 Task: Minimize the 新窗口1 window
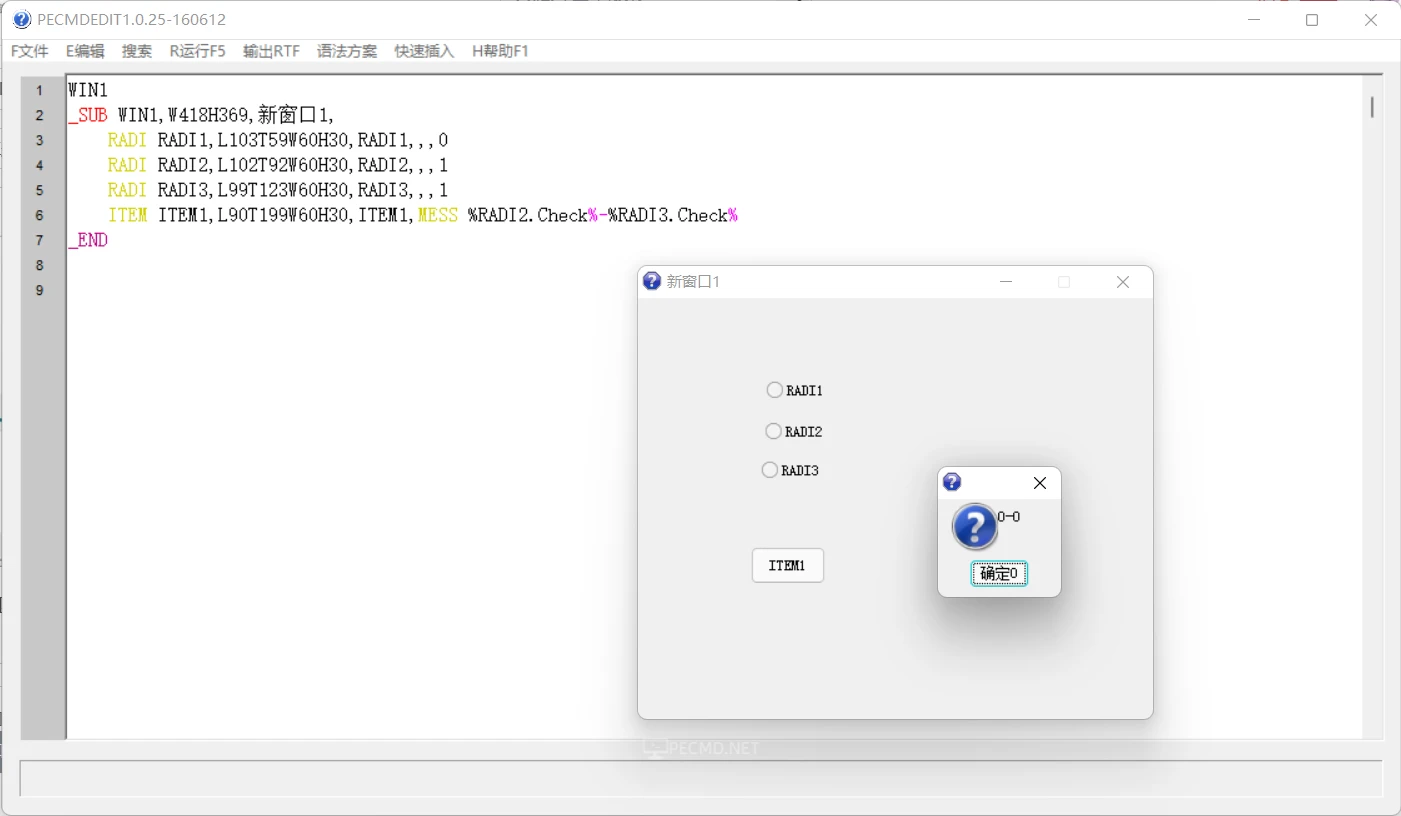click(x=1006, y=282)
